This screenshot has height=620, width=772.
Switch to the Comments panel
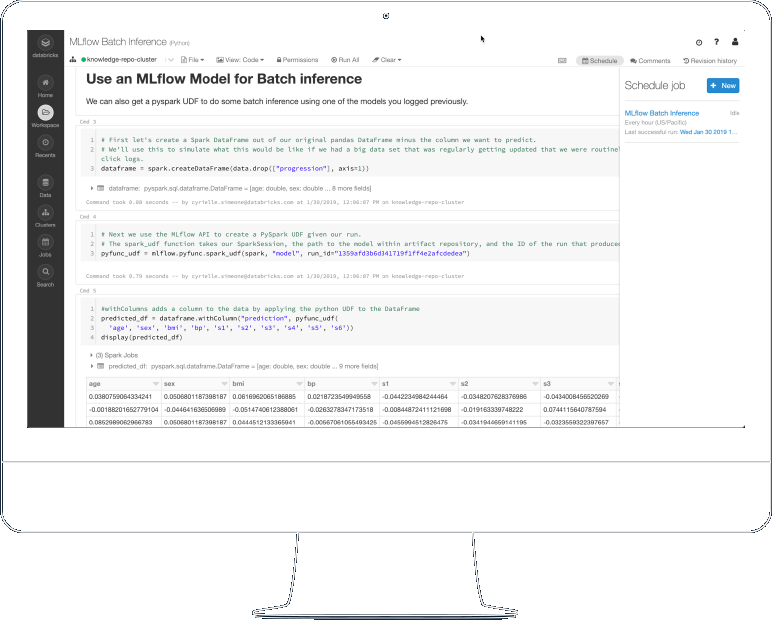point(650,61)
